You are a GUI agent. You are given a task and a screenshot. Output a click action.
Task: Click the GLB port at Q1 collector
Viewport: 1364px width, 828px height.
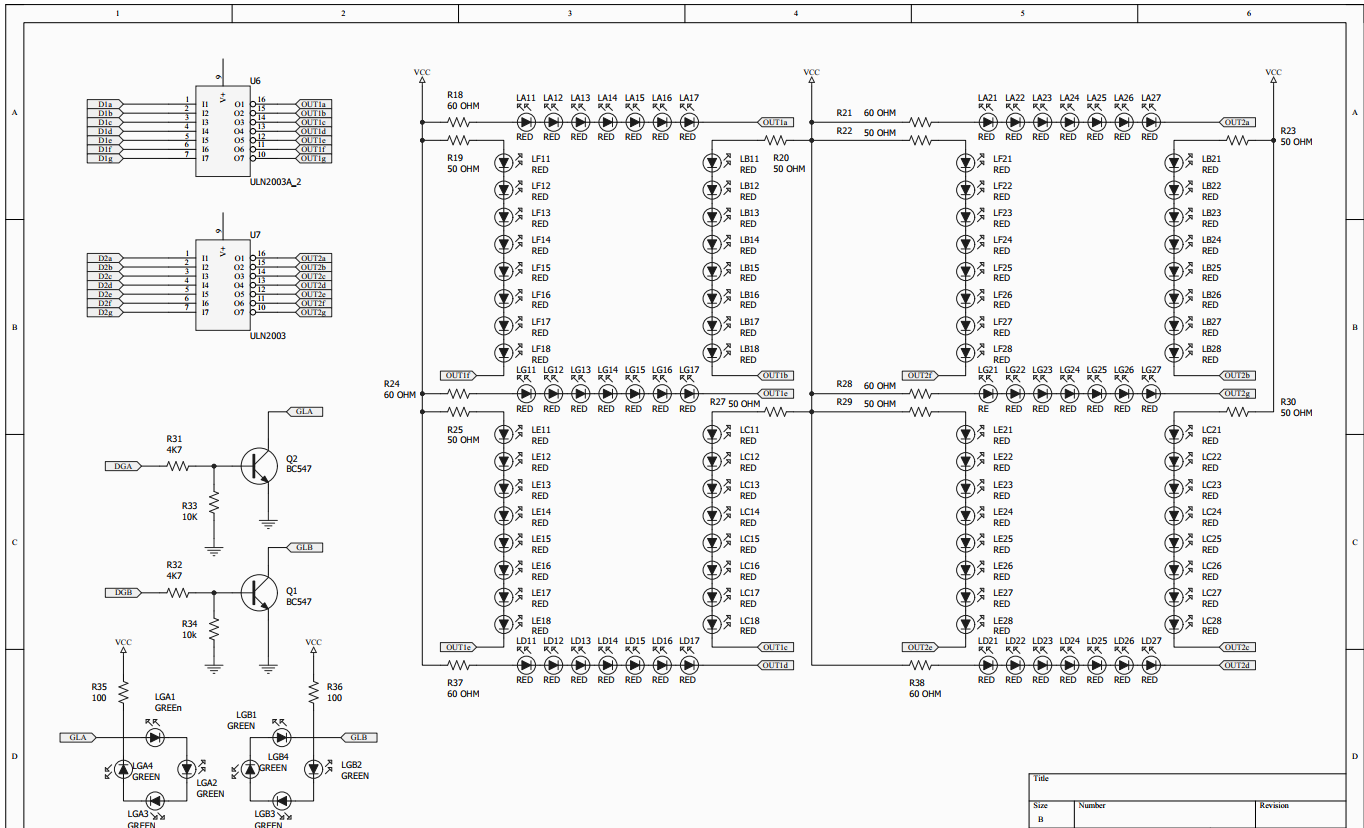pyautogui.click(x=304, y=548)
